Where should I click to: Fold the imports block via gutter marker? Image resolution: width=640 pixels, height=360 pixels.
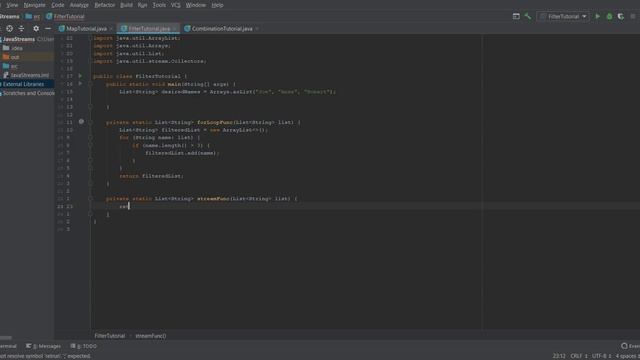tap(91, 38)
